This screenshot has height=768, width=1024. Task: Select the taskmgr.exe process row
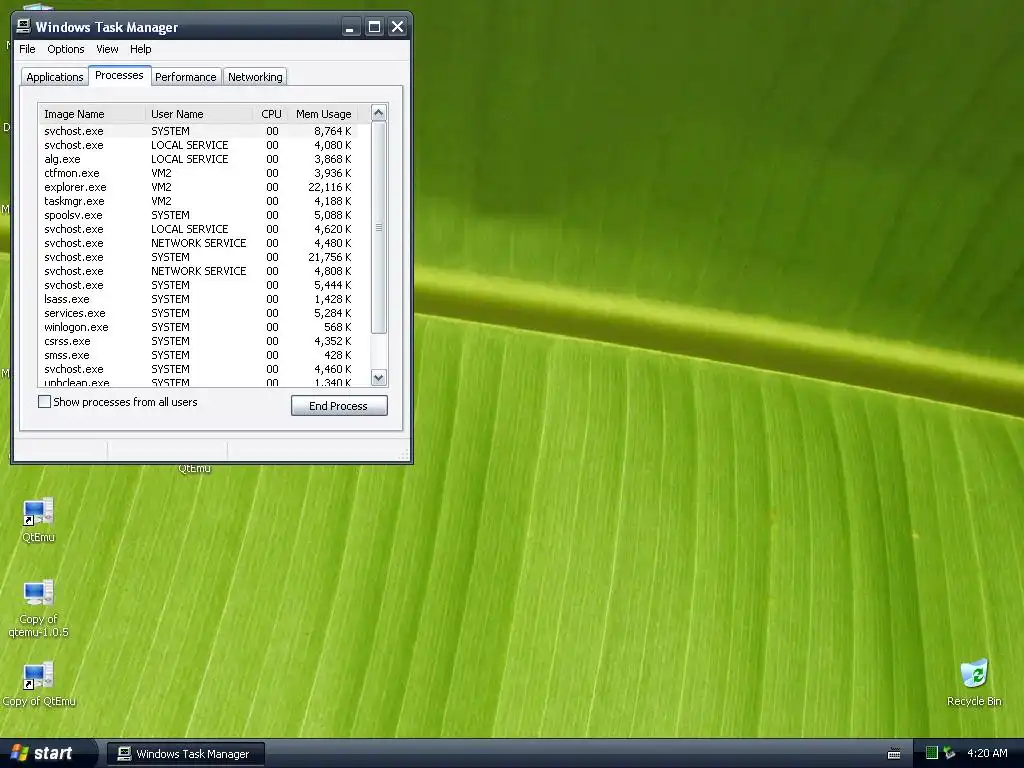(198, 201)
